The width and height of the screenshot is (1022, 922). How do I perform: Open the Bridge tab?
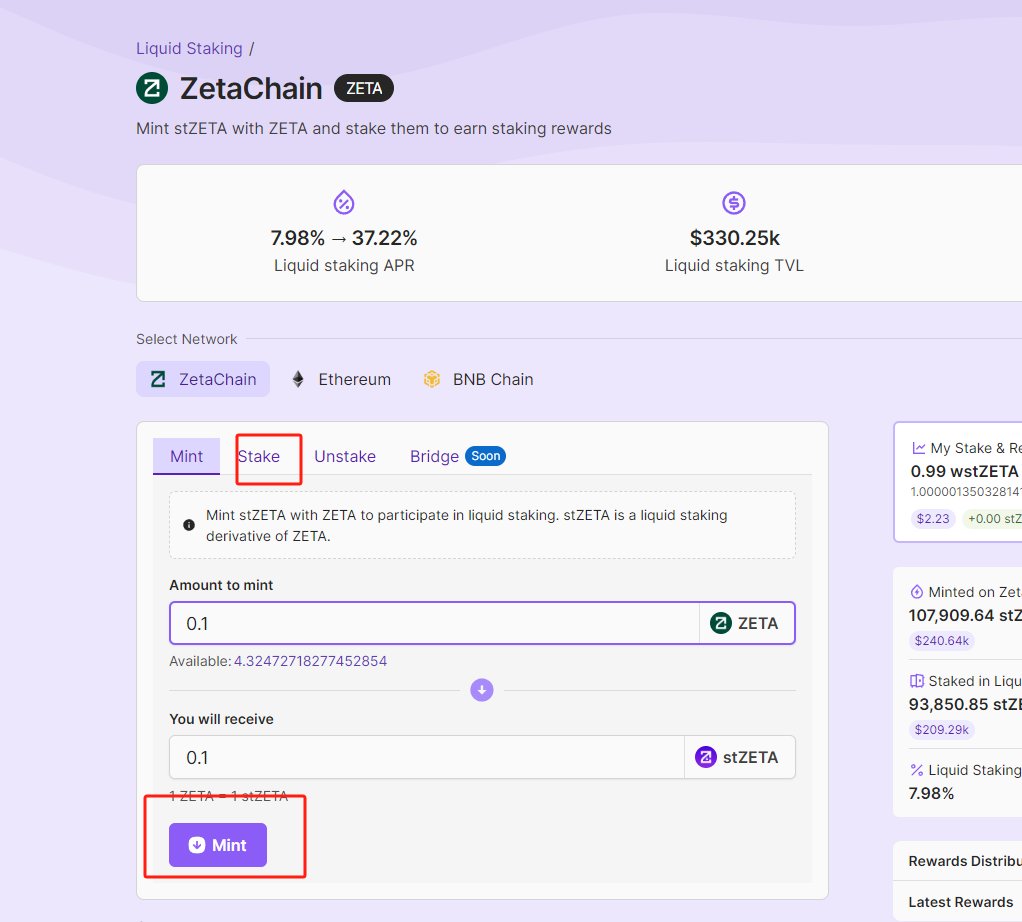click(434, 456)
